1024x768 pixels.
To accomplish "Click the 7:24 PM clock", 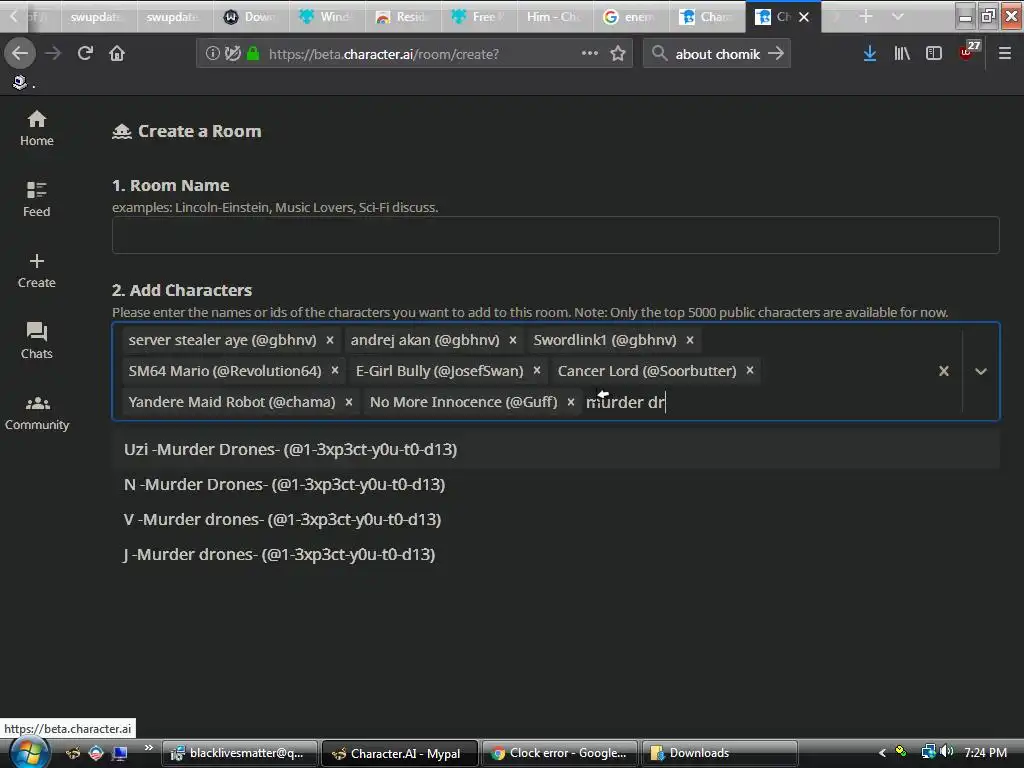I will [985, 753].
